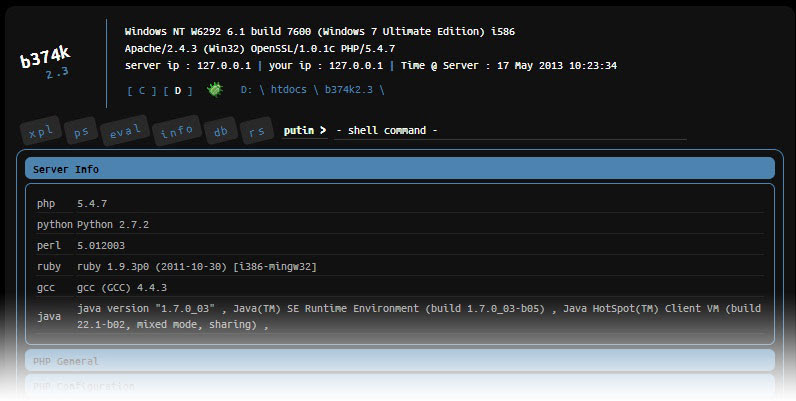Screen dimensions: 796x401
Task: Open the db tab
Action: [221, 131]
